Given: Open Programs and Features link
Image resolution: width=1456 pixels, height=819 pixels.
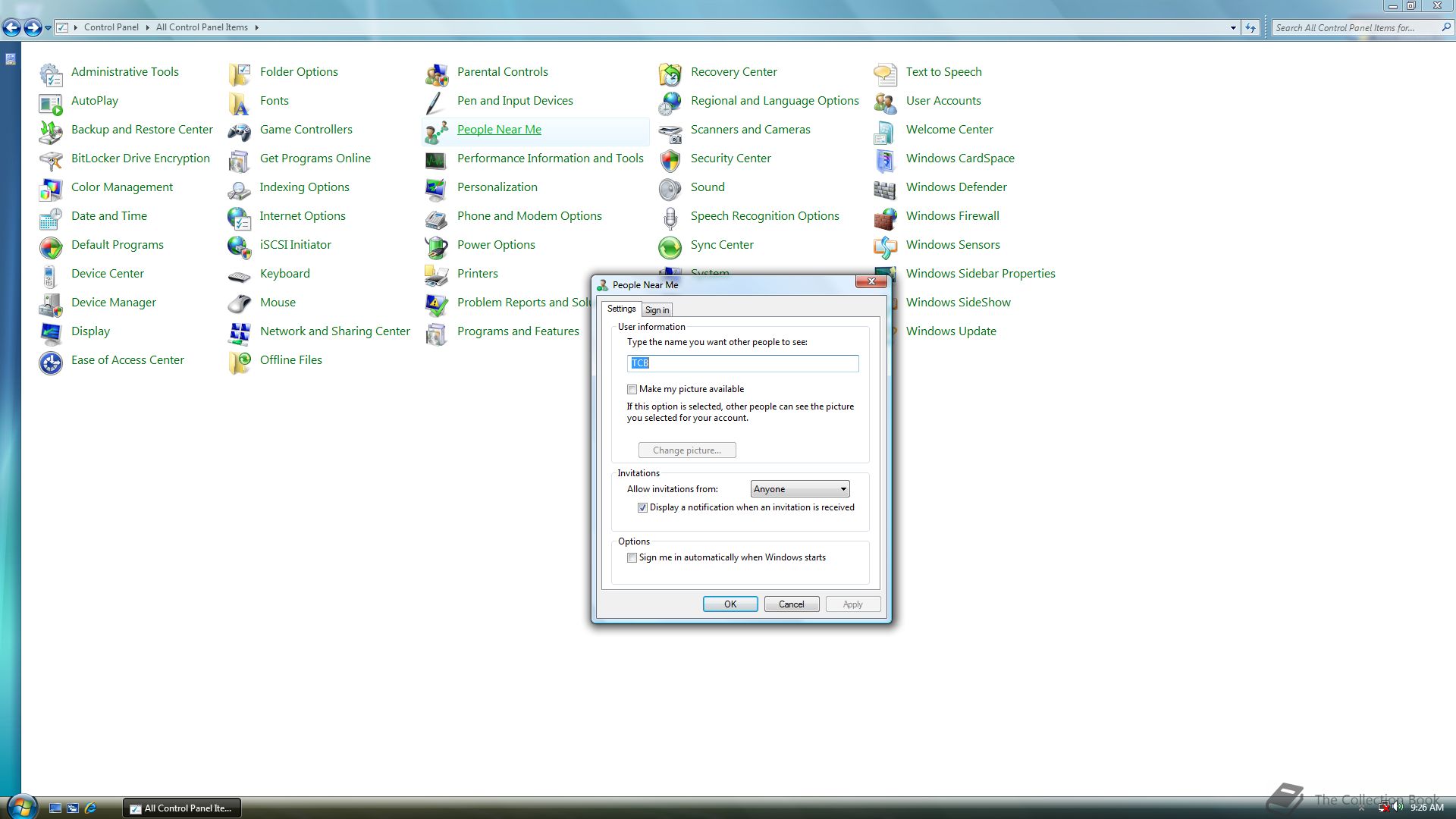Looking at the screenshot, I should [x=518, y=331].
